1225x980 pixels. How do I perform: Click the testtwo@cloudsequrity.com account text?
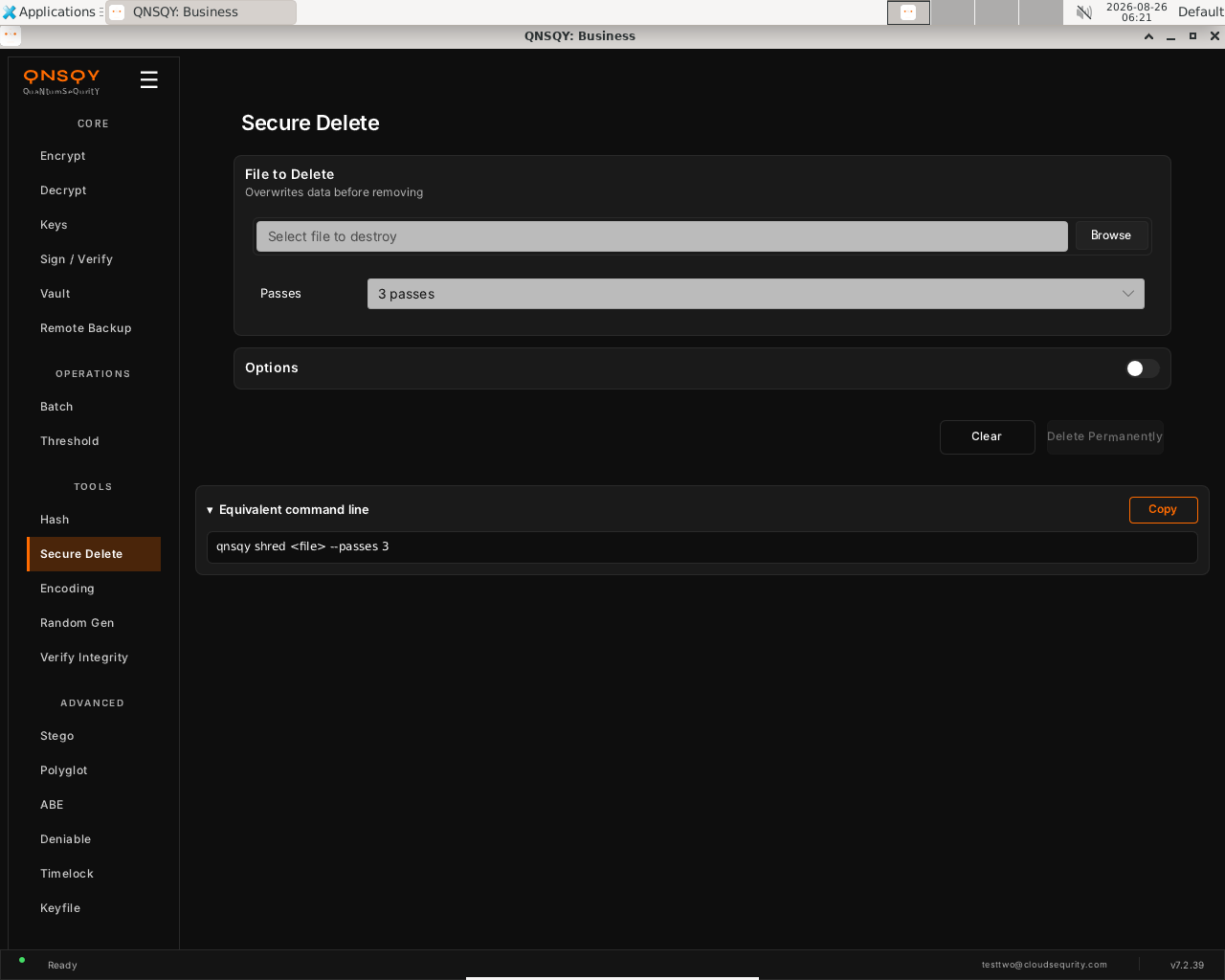click(x=1044, y=965)
